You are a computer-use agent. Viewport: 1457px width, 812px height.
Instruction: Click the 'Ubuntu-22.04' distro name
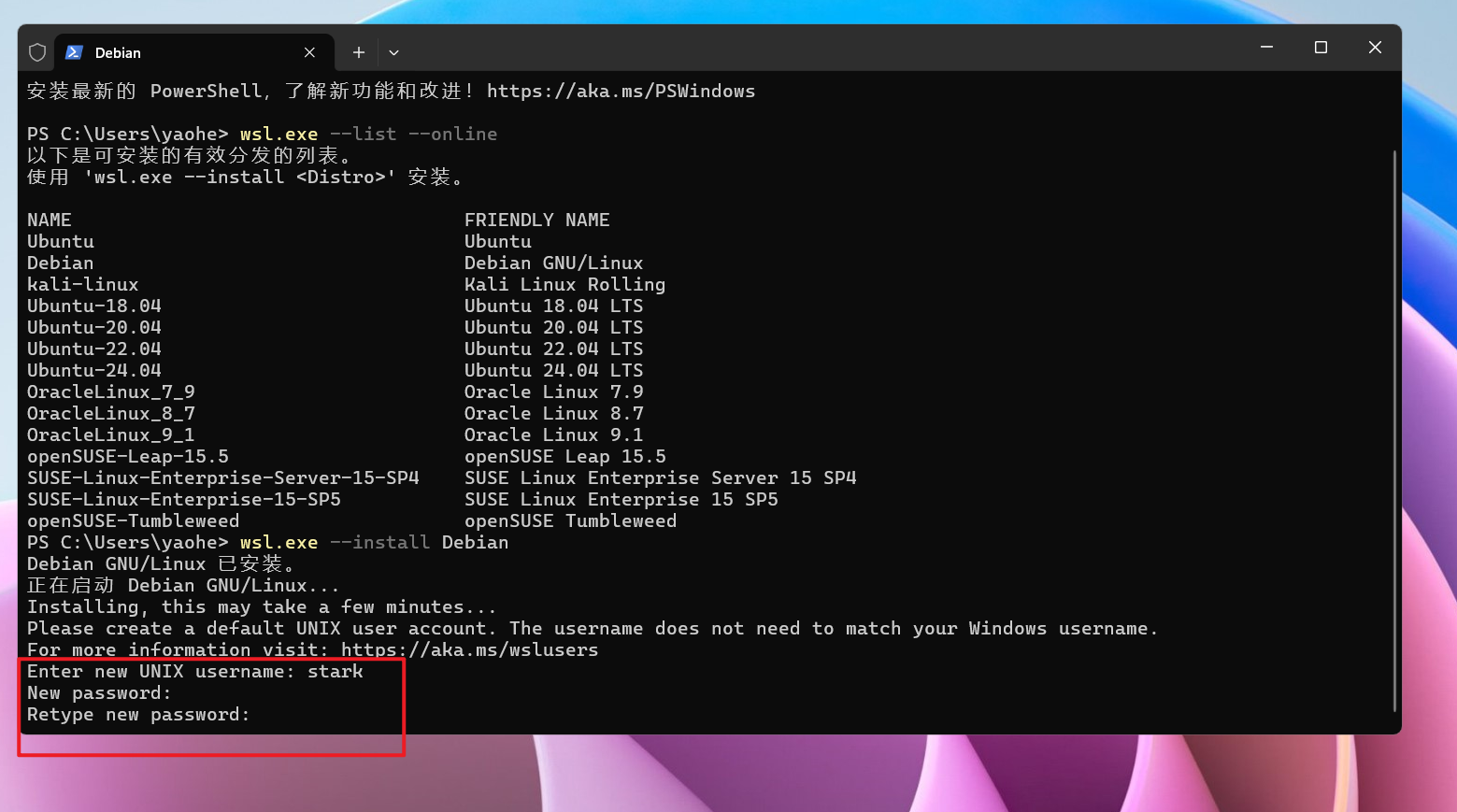[93, 349]
